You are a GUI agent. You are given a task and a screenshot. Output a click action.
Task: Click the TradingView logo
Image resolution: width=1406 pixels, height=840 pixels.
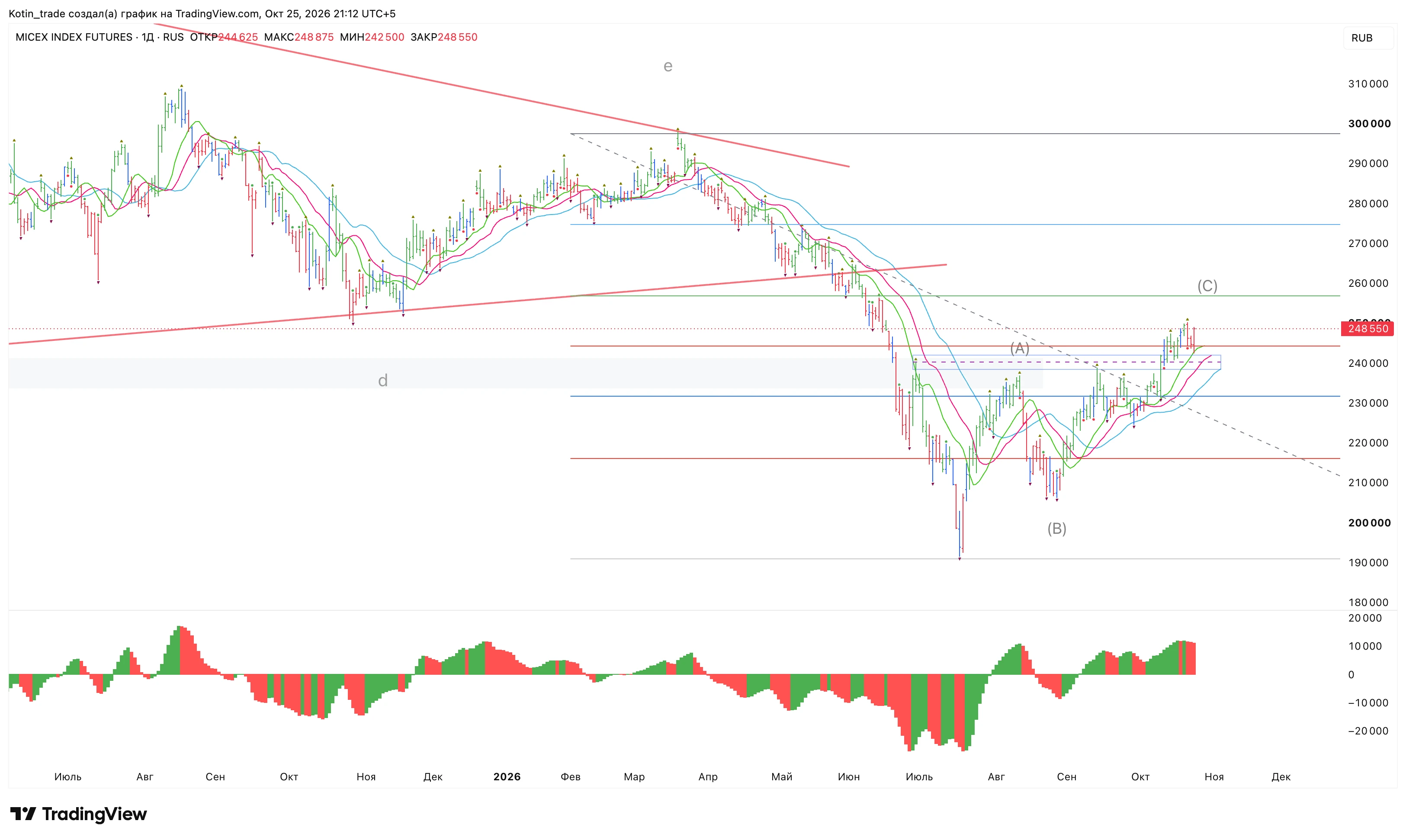coord(78,814)
